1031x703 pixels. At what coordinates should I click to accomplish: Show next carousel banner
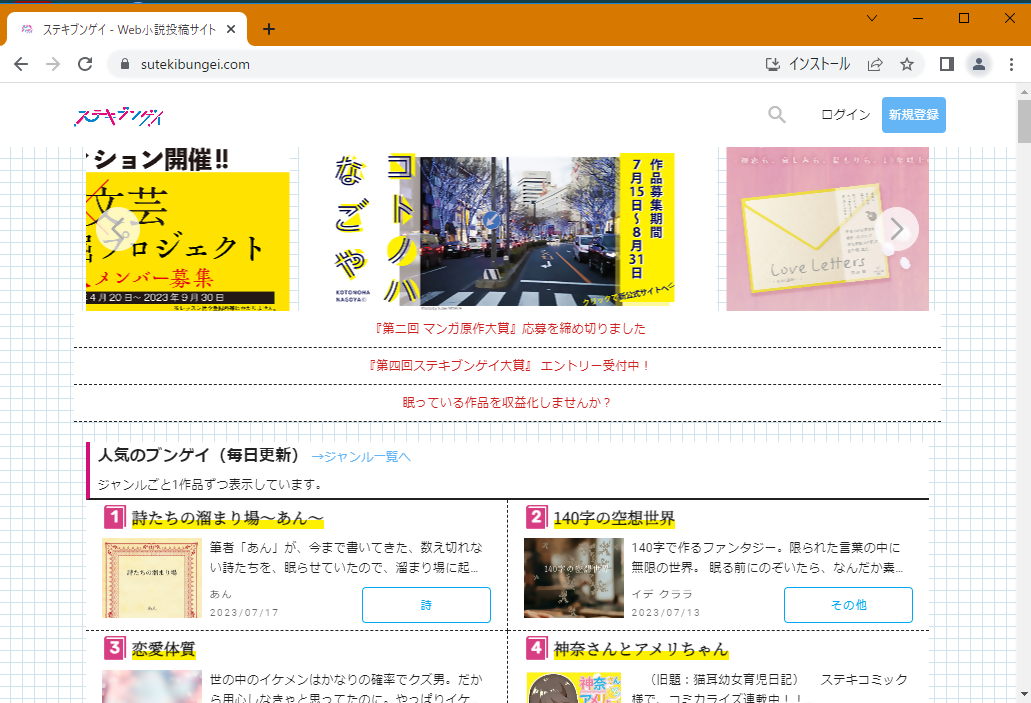point(896,229)
